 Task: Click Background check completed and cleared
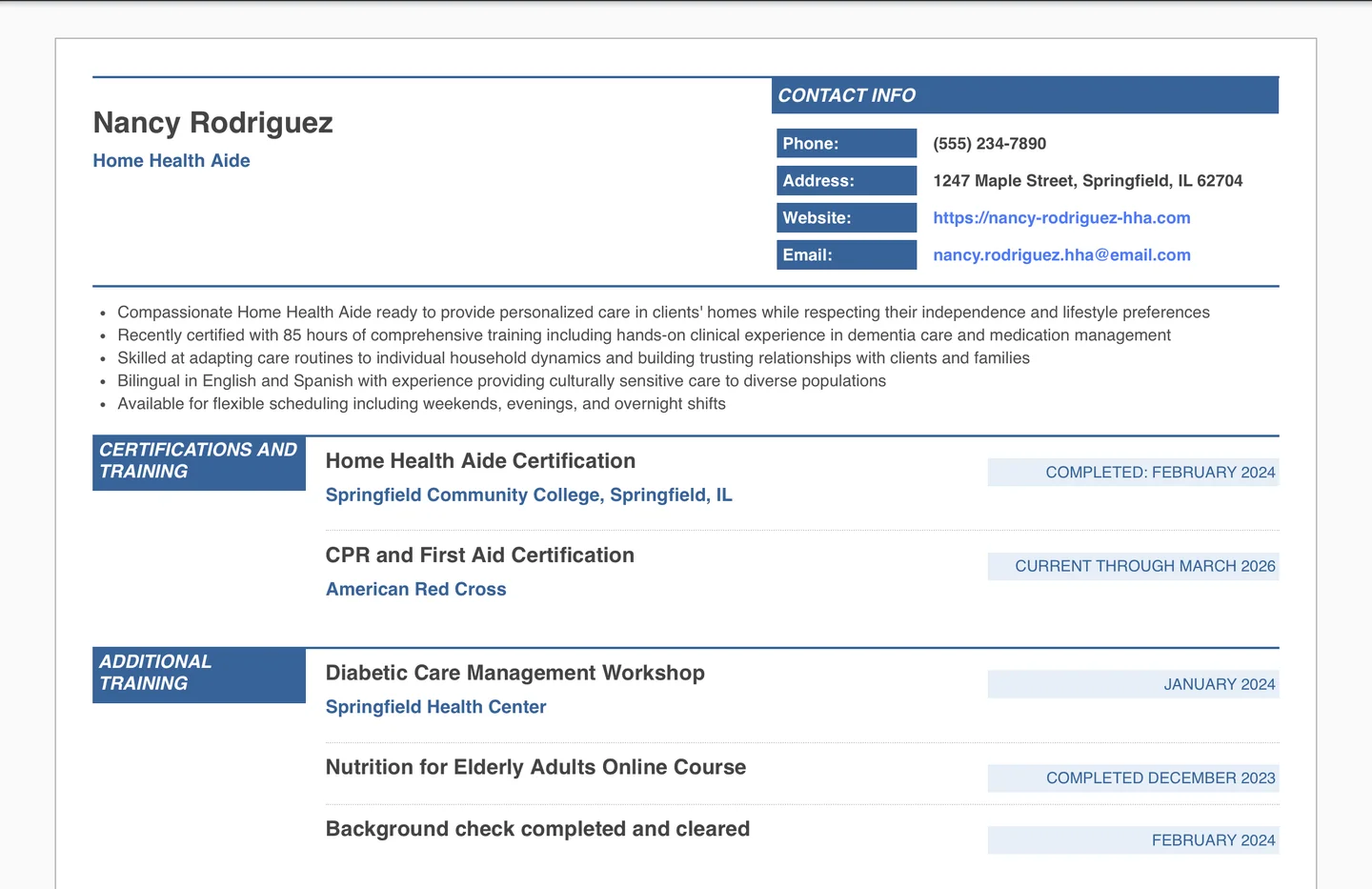tap(537, 829)
